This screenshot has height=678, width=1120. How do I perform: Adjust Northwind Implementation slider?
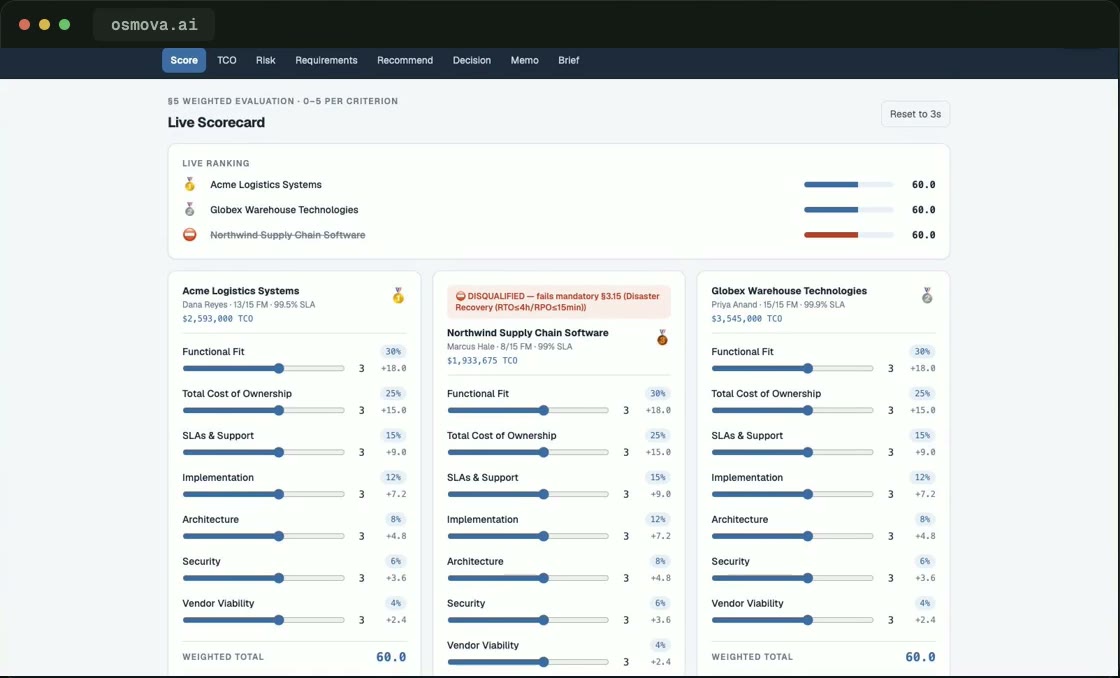(x=528, y=536)
